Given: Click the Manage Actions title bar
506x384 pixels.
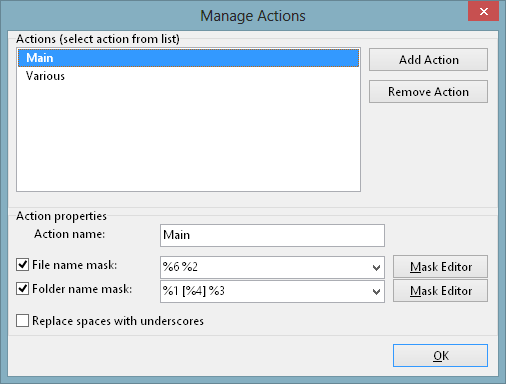Looking at the screenshot, I should (253, 16).
